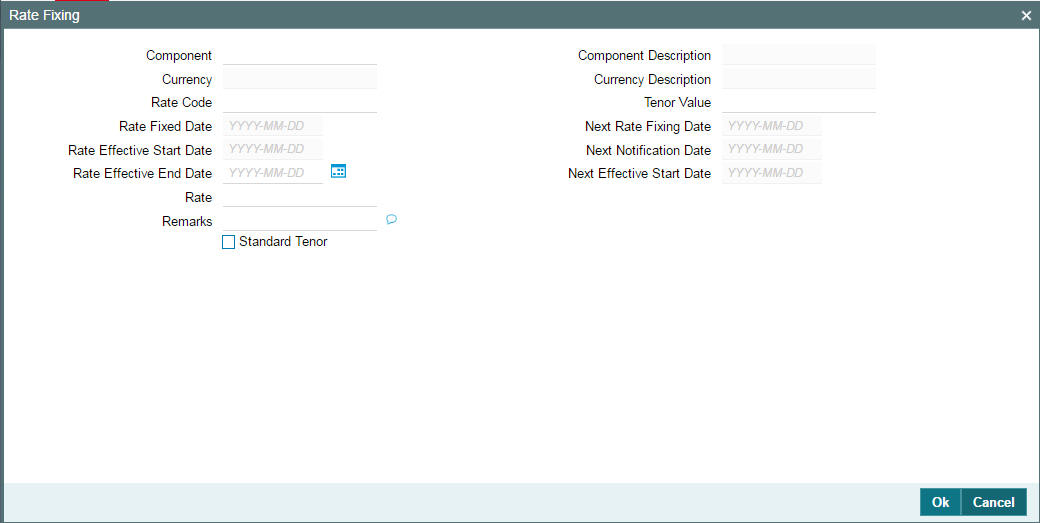This screenshot has height=523, width=1040.
Task: Enable the Standard Tenor checkbox
Action: [x=228, y=242]
